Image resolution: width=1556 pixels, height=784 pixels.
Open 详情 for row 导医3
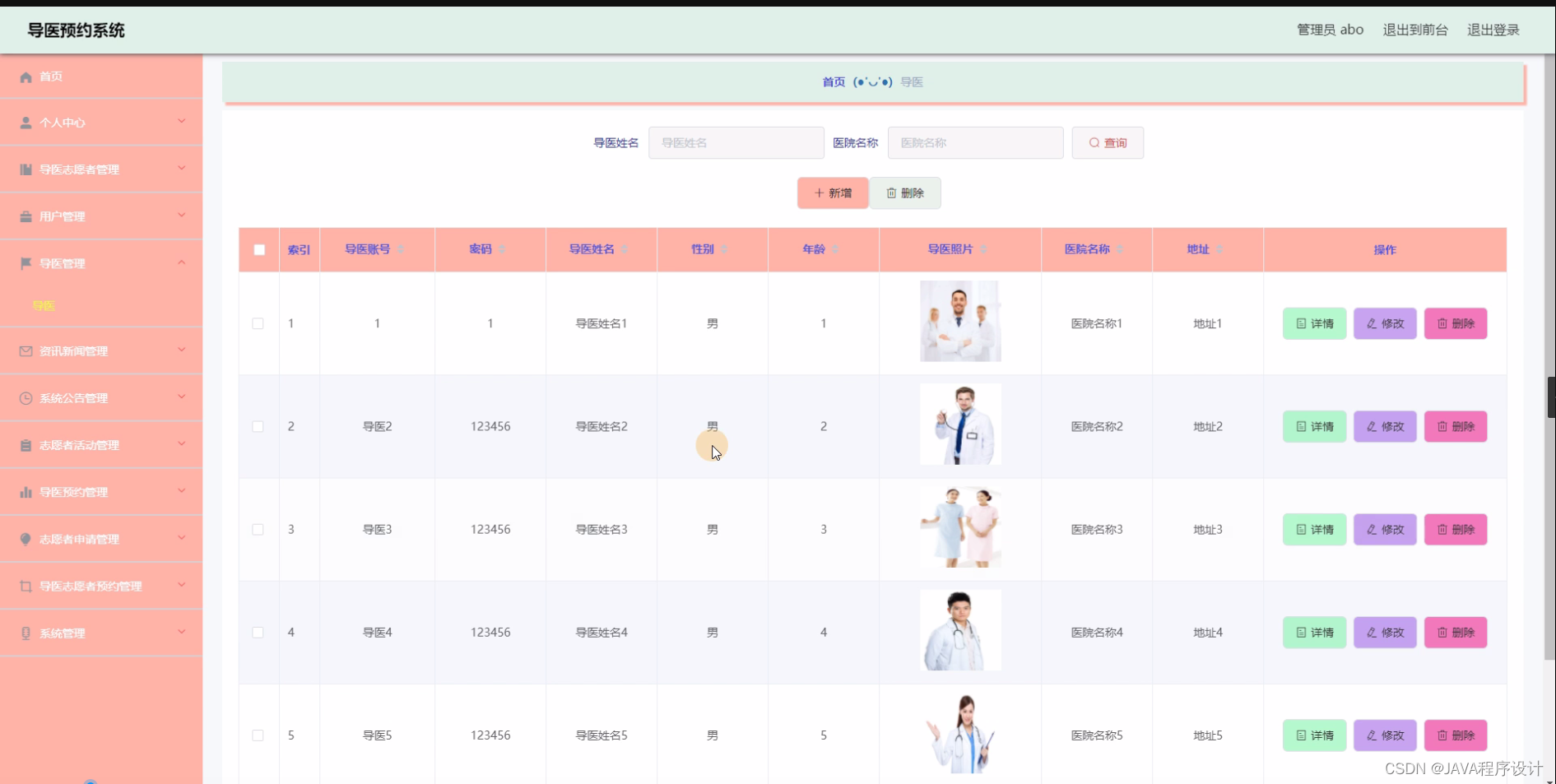pyautogui.click(x=1314, y=529)
